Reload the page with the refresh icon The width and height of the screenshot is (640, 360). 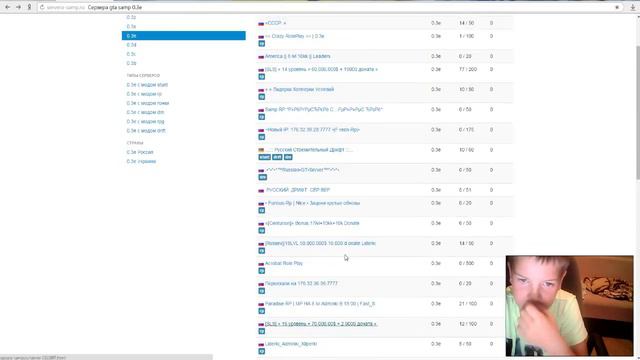click(x=42, y=7)
